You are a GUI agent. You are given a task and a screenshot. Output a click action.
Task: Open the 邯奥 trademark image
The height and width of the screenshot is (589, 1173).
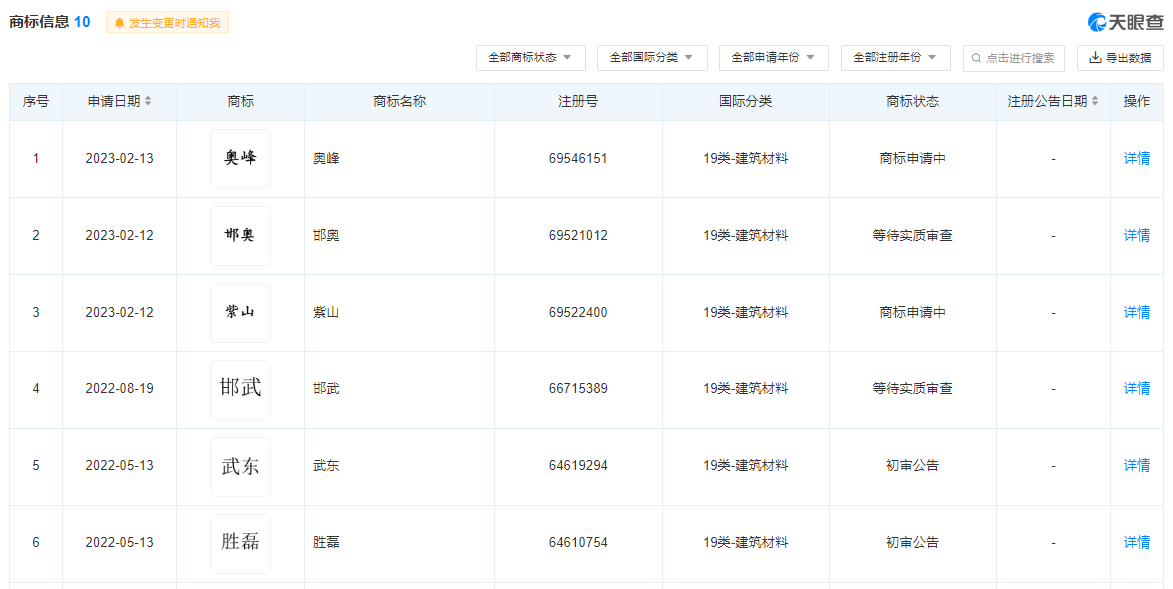[240, 235]
